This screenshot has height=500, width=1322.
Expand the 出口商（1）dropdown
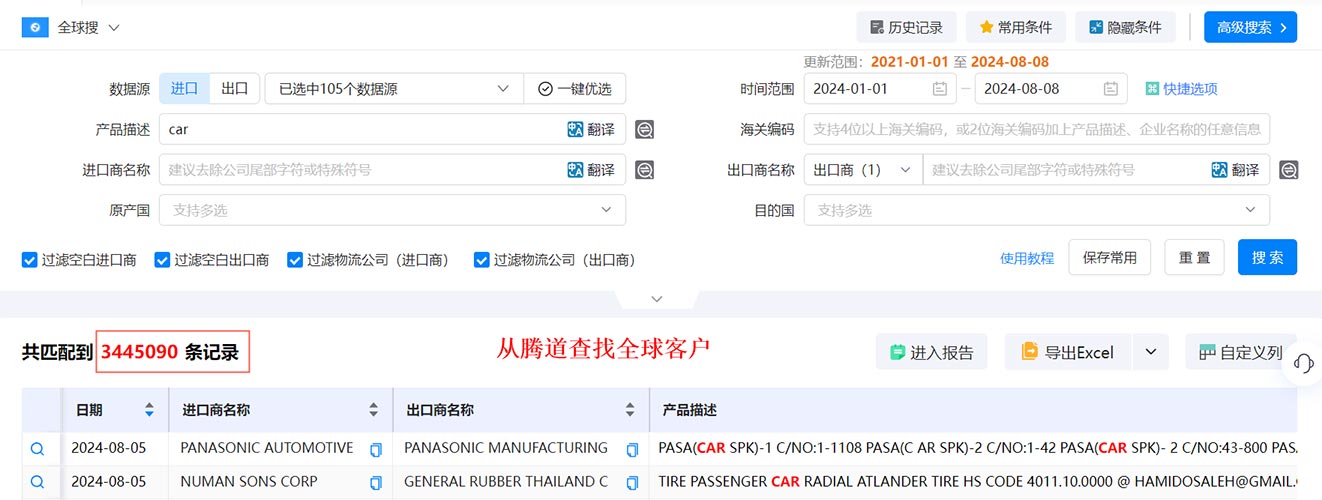[x=863, y=170]
